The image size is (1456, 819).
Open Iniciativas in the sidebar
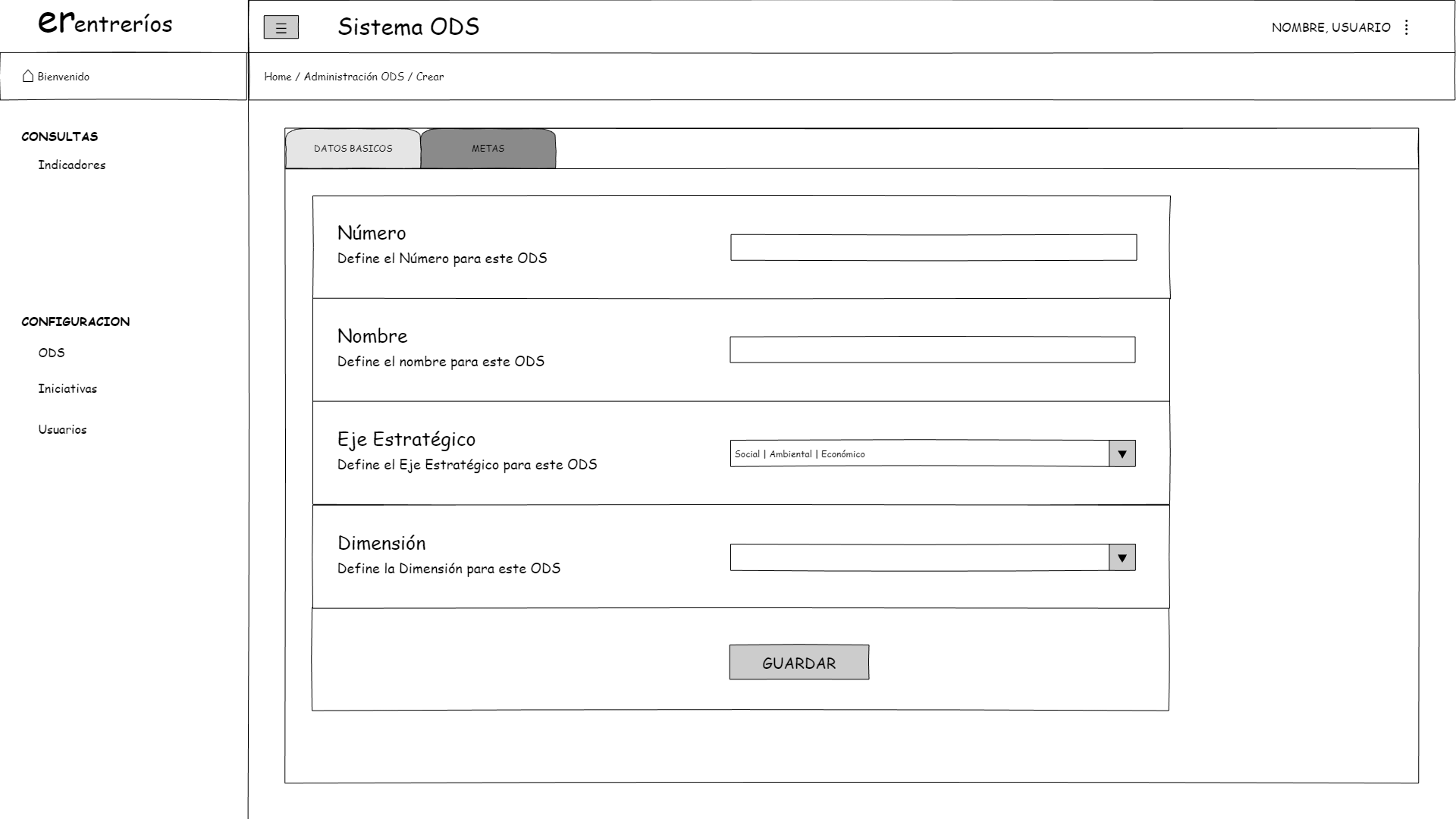67,389
